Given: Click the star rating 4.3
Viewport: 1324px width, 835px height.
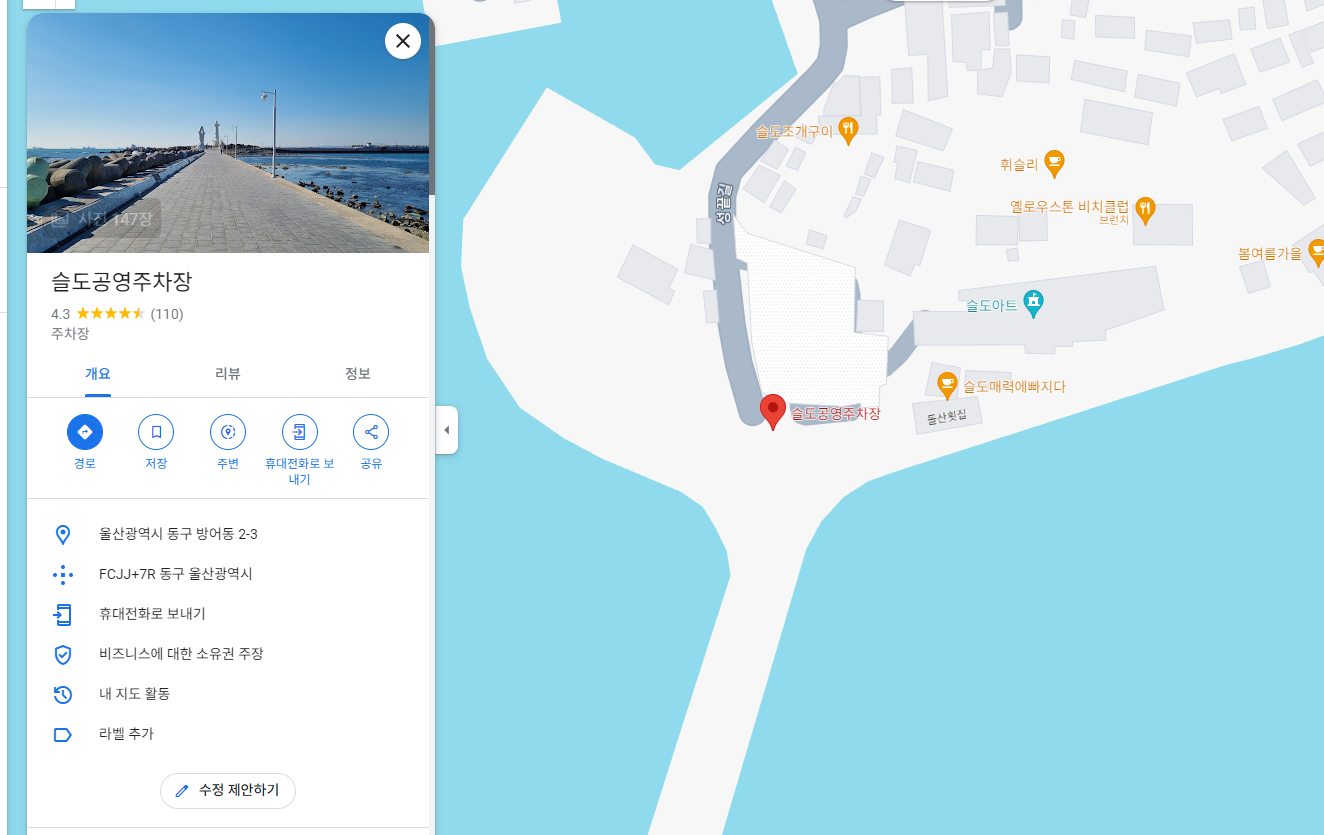Looking at the screenshot, I should click(x=98, y=314).
